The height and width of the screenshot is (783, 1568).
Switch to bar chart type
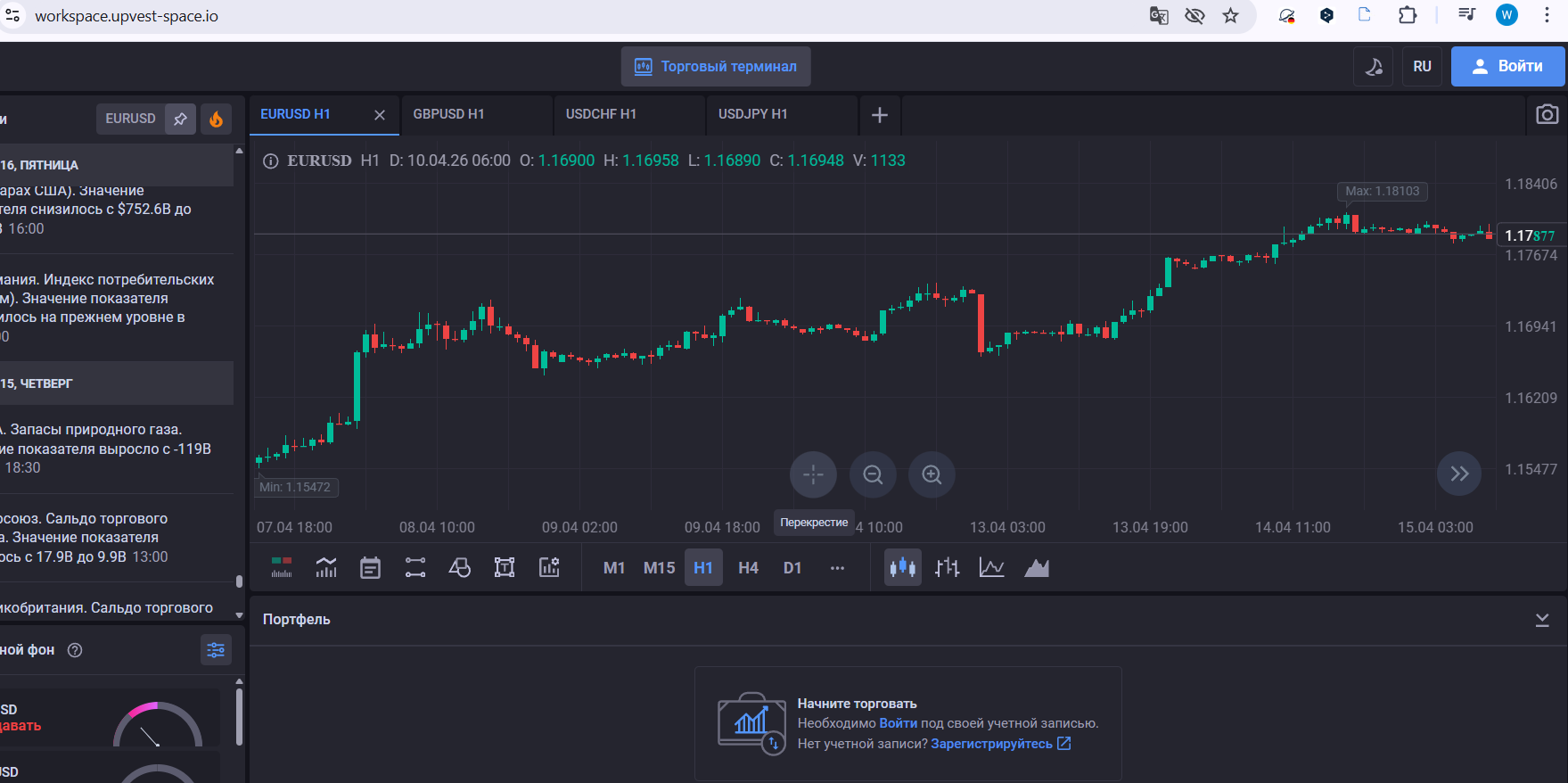pyautogui.click(x=947, y=568)
